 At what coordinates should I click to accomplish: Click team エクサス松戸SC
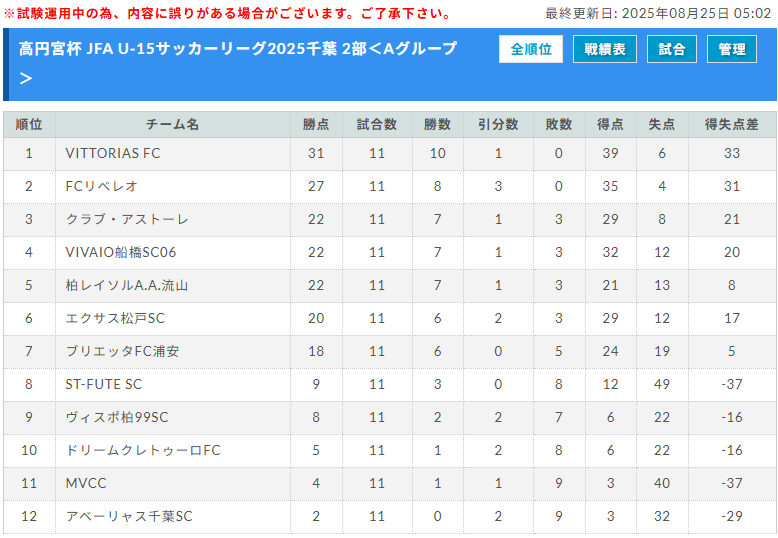pyautogui.click(x=115, y=318)
